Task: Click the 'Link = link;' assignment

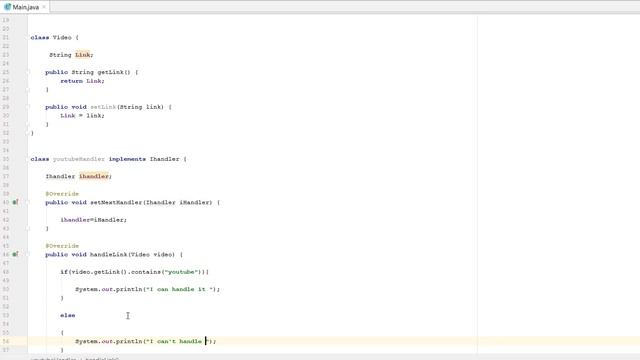Action: pos(82,116)
